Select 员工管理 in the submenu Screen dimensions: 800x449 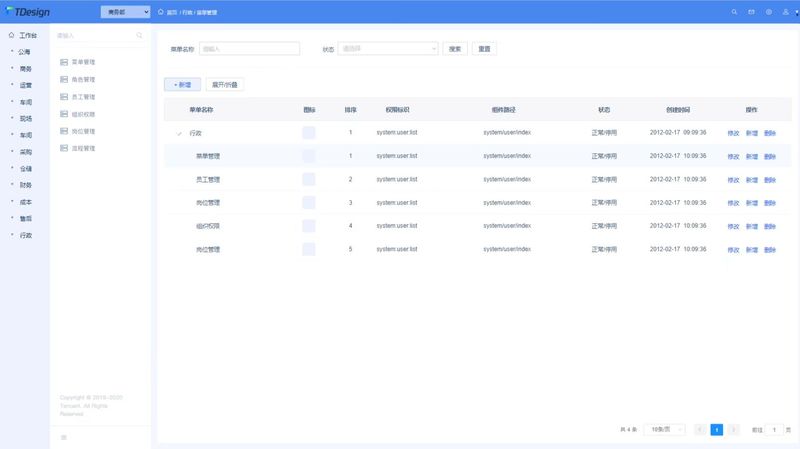[83, 96]
